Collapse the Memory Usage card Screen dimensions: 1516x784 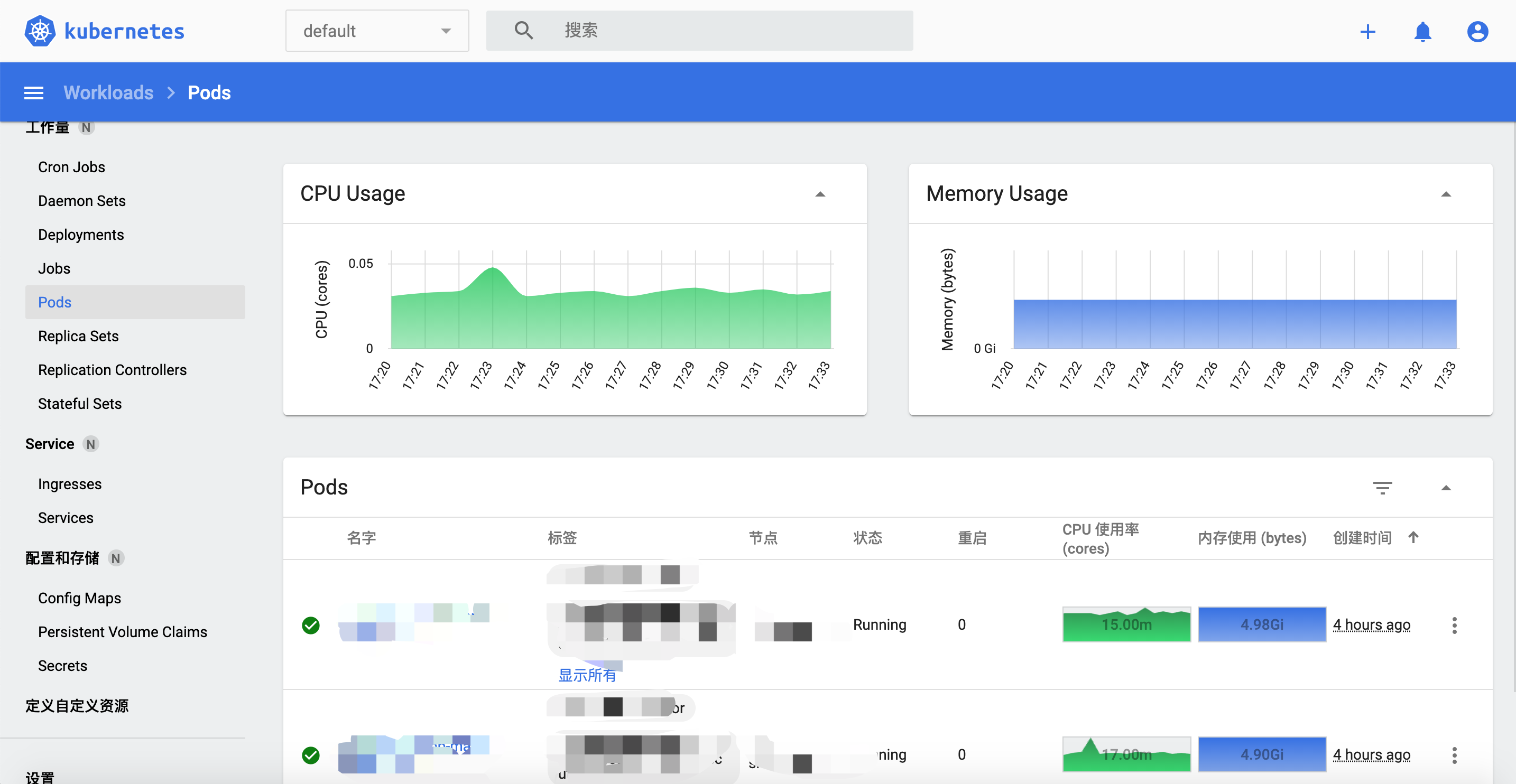1445,194
